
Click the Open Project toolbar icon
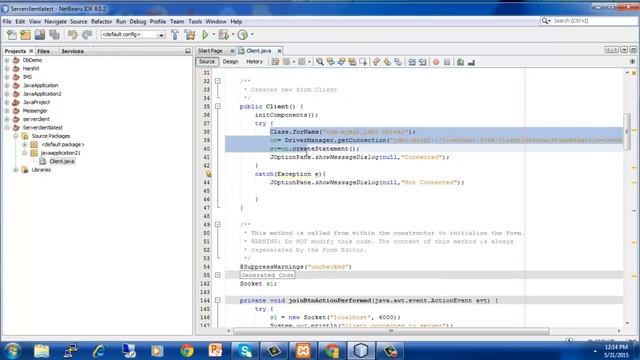coord(40,35)
